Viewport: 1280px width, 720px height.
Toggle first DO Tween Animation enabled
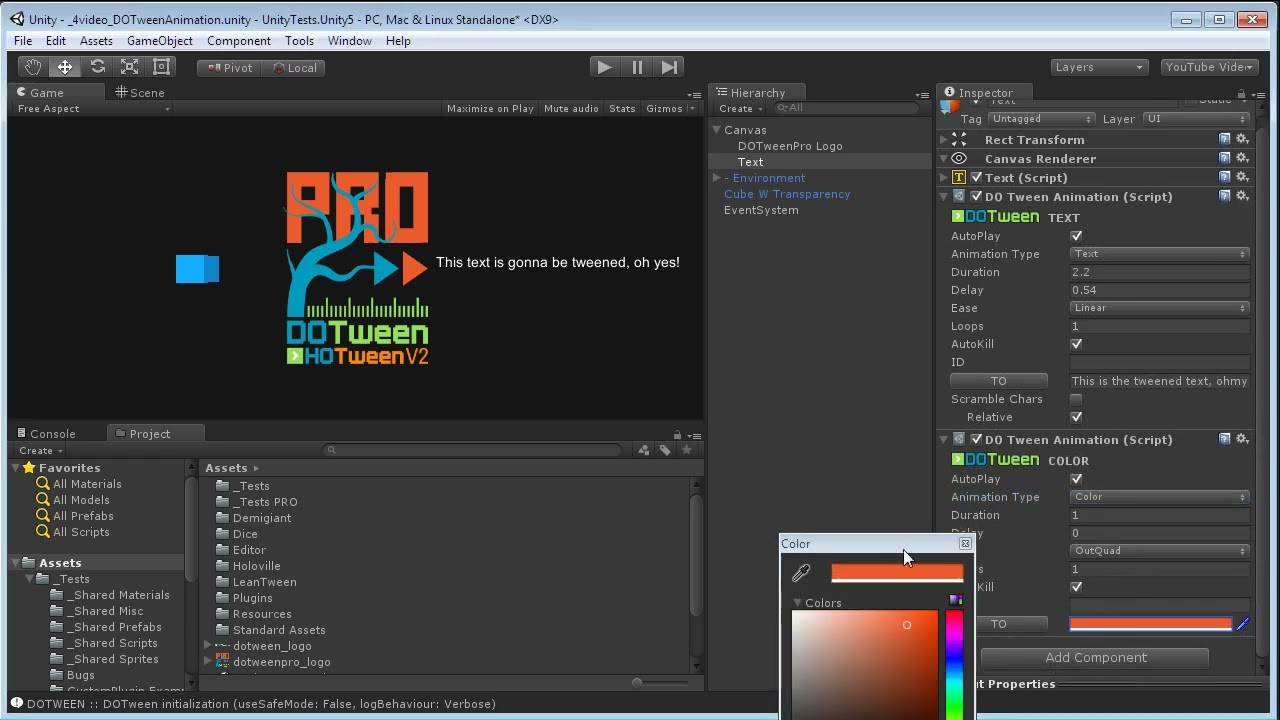976,196
